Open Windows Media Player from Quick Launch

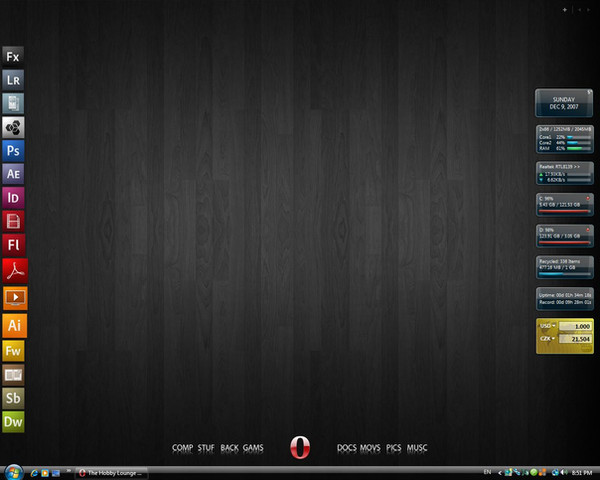45,473
